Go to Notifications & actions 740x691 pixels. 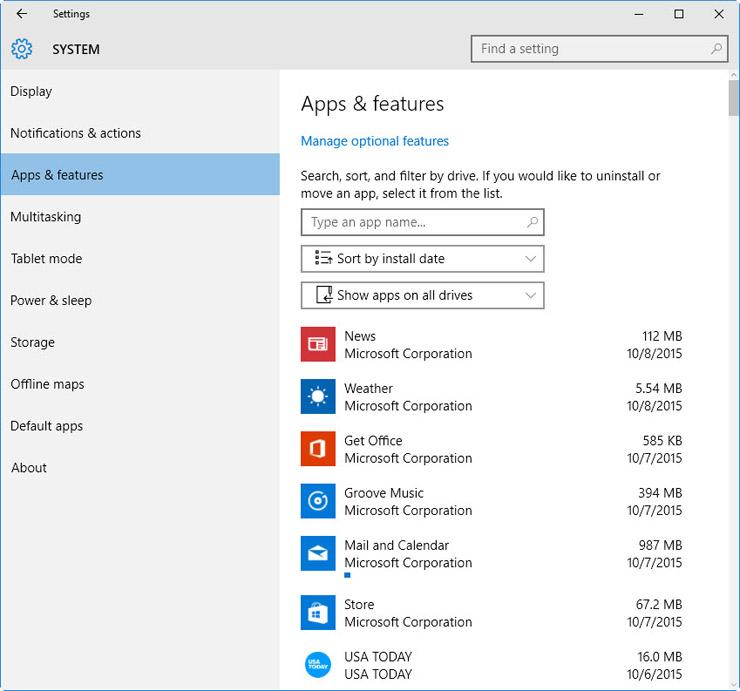(x=75, y=133)
